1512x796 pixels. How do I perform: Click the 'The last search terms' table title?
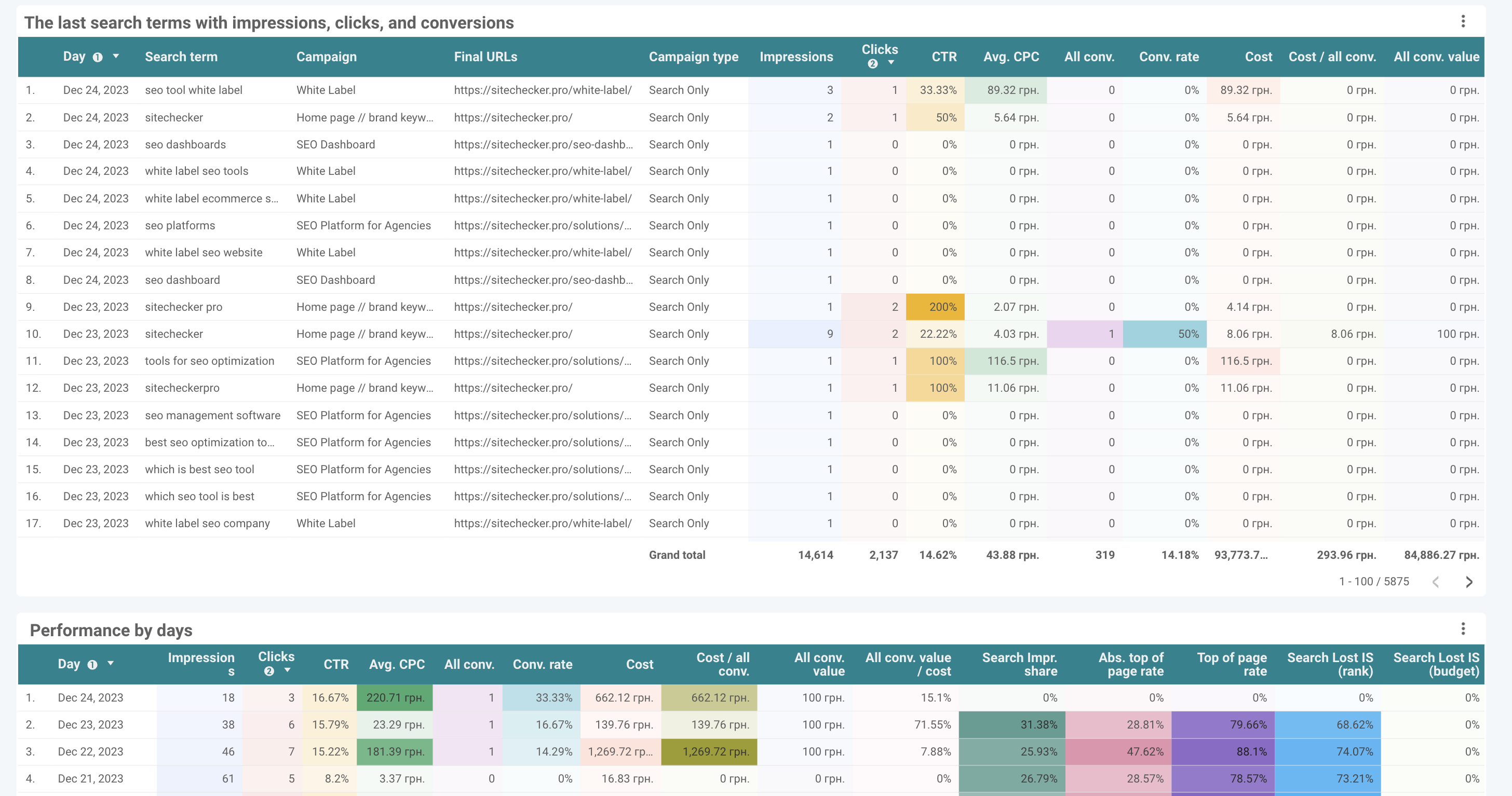269,22
